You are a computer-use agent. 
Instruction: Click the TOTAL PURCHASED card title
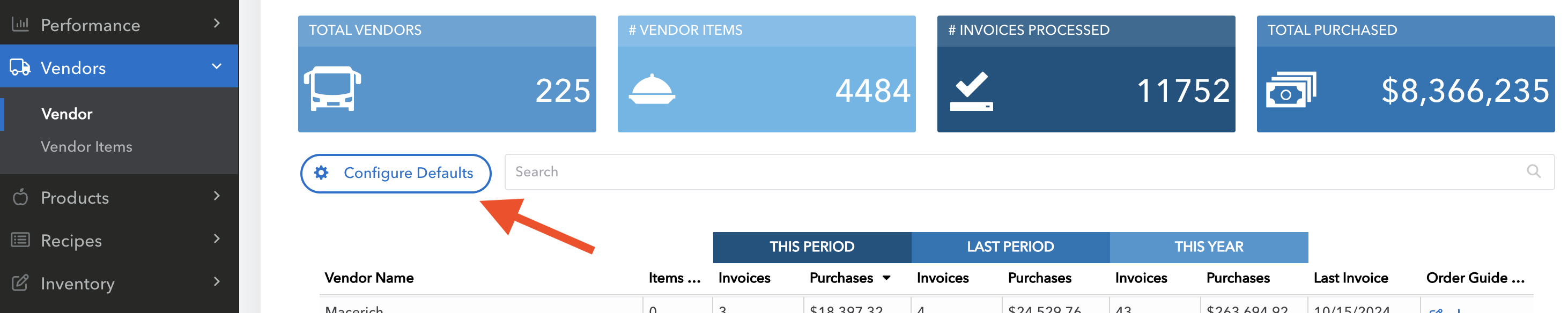(1333, 30)
